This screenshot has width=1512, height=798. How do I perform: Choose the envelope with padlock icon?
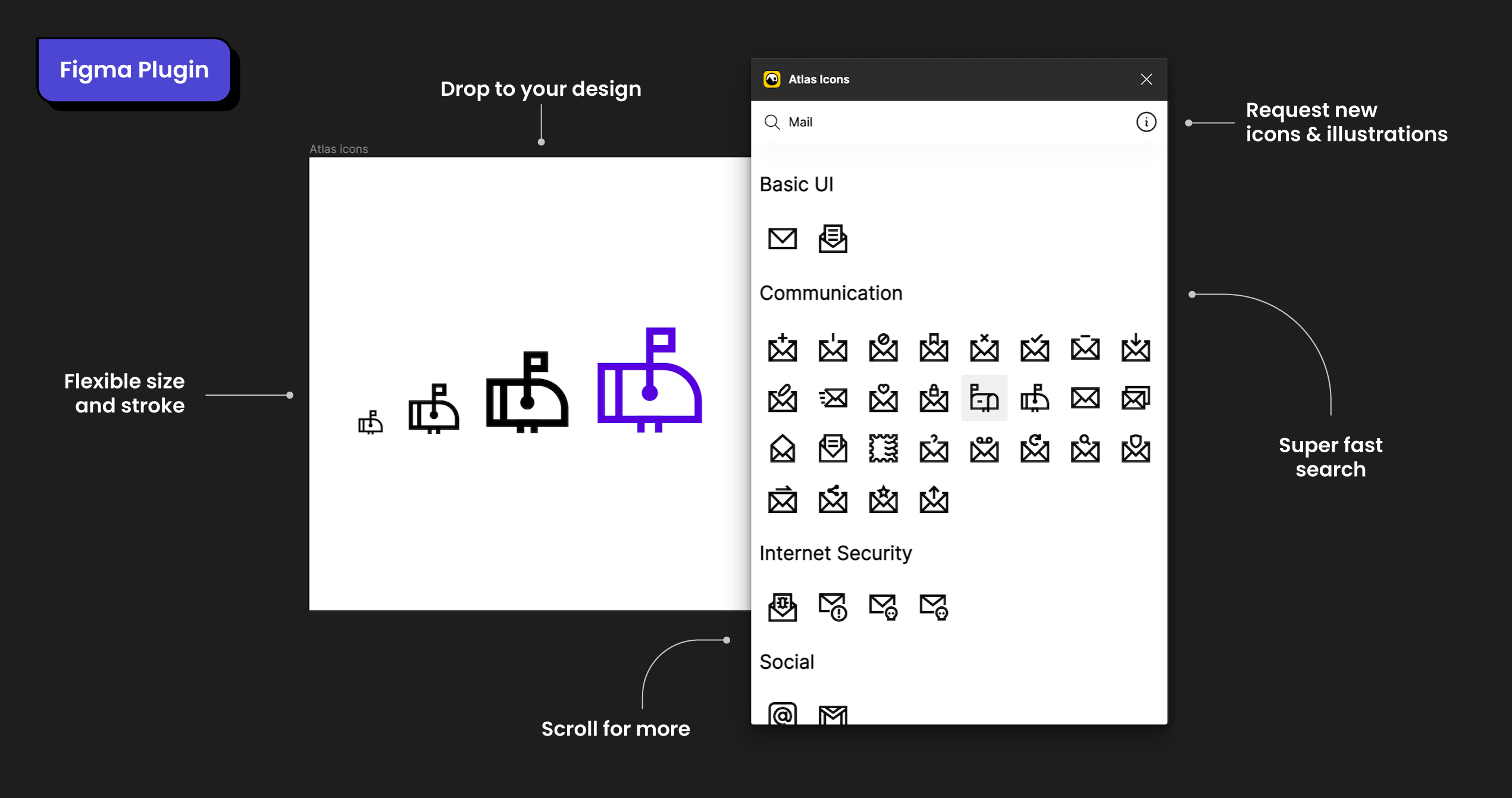pyautogui.click(x=934, y=398)
